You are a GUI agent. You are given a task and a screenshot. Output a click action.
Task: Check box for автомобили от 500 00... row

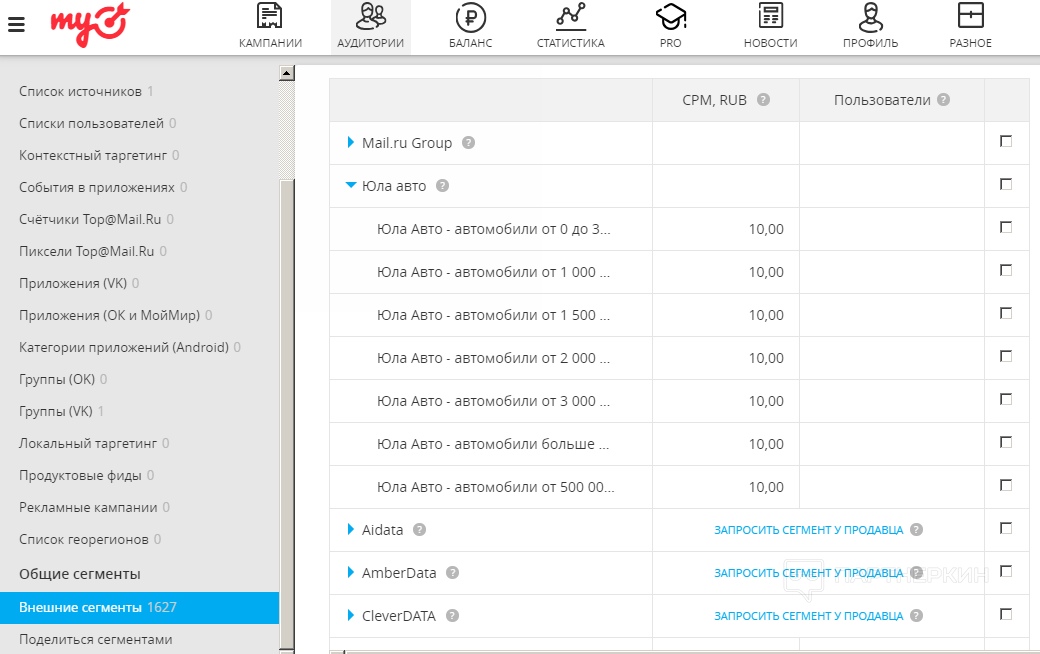pos(1006,486)
